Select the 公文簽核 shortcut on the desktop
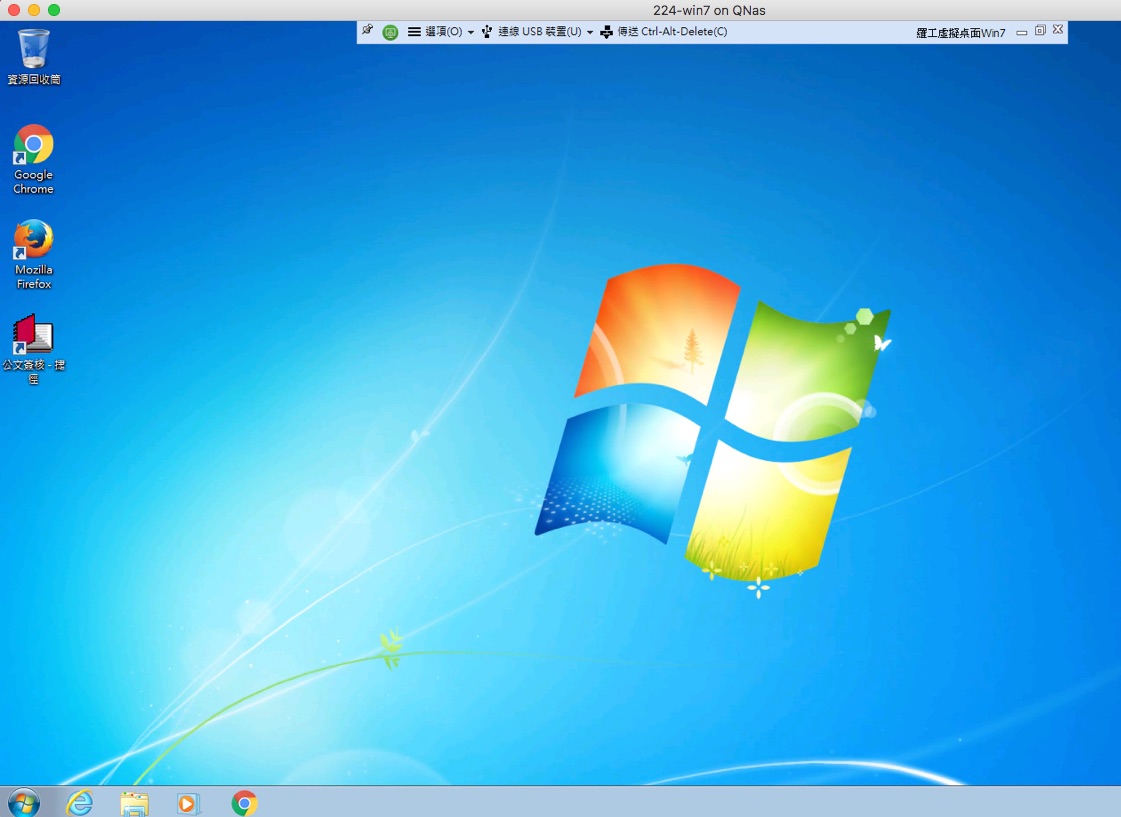Image resolution: width=1121 pixels, height=817 pixels. [x=34, y=349]
